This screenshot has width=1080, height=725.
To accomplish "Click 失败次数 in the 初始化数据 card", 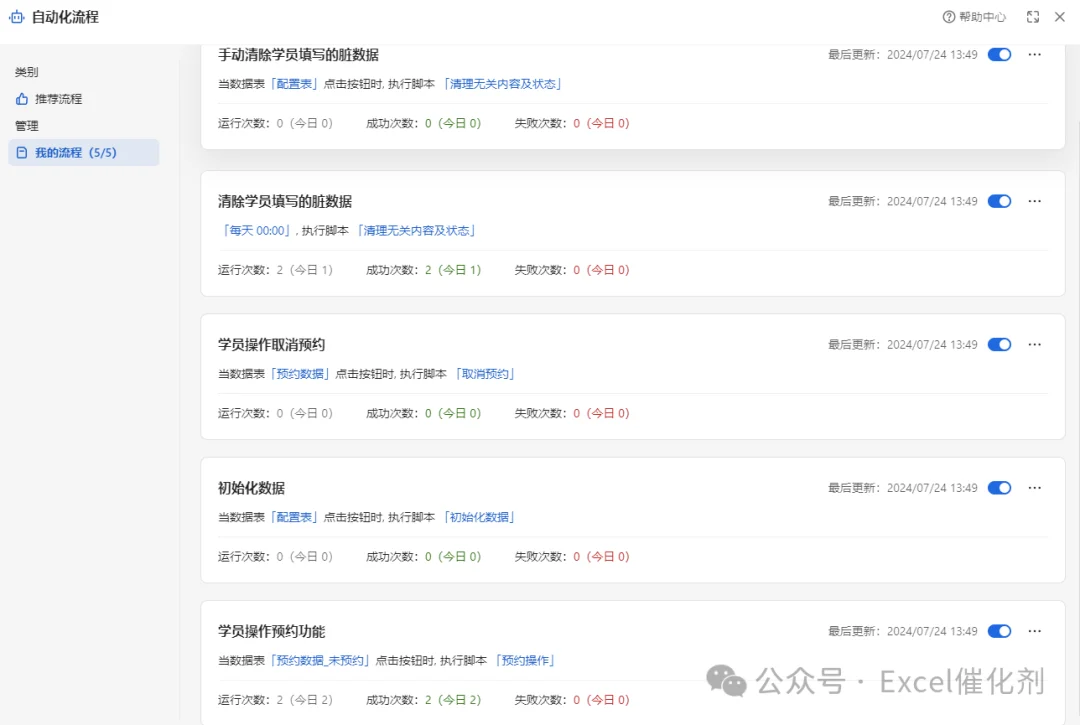I will 572,556.
